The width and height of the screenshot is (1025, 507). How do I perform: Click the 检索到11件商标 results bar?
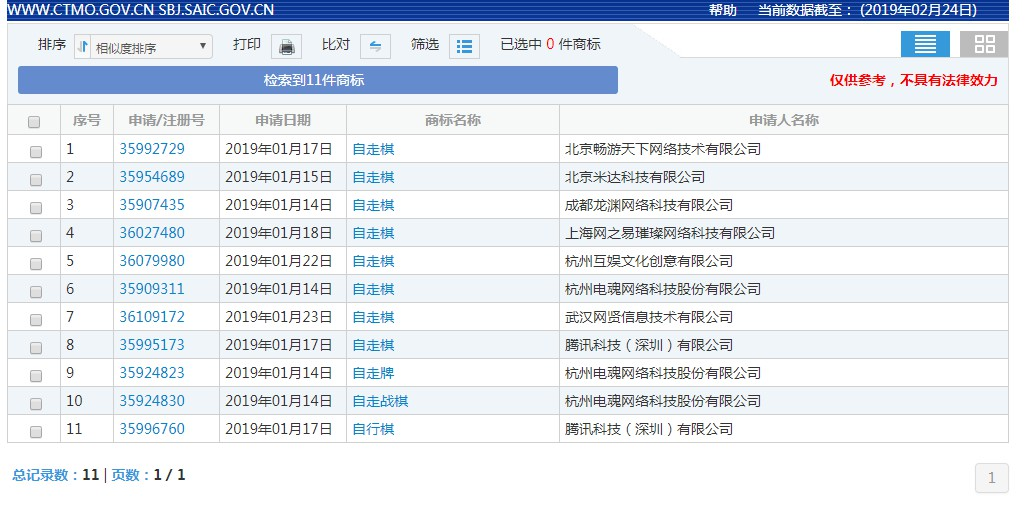tap(318, 80)
